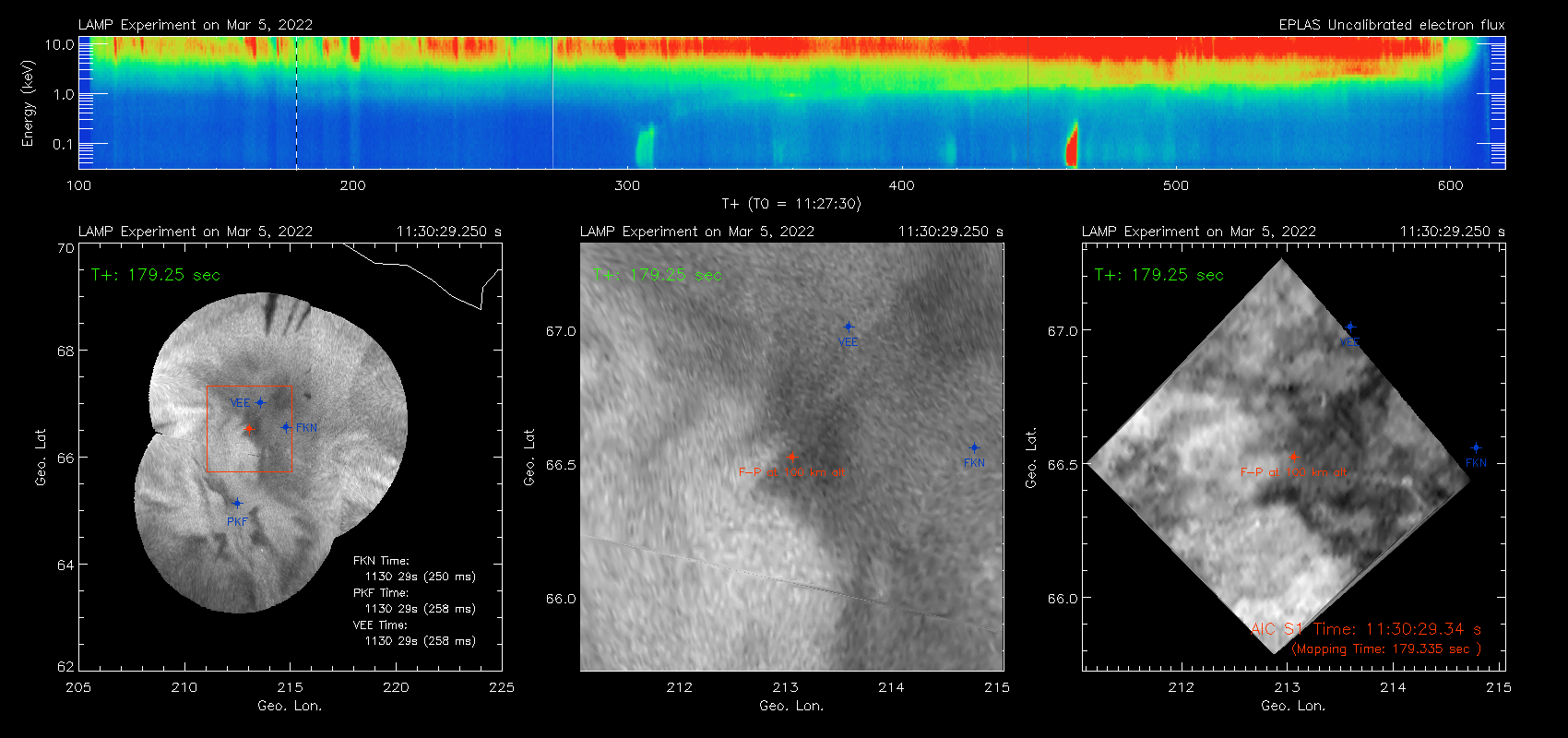Click '10.0' tick on energy axis
This screenshot has height=738, width=1568.
60,44
